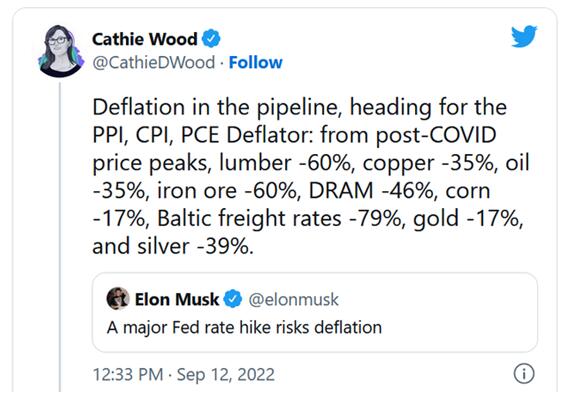Open quoted text about Fed rate hike
This screenshot has width=576, height=418.
coord(244,327)
